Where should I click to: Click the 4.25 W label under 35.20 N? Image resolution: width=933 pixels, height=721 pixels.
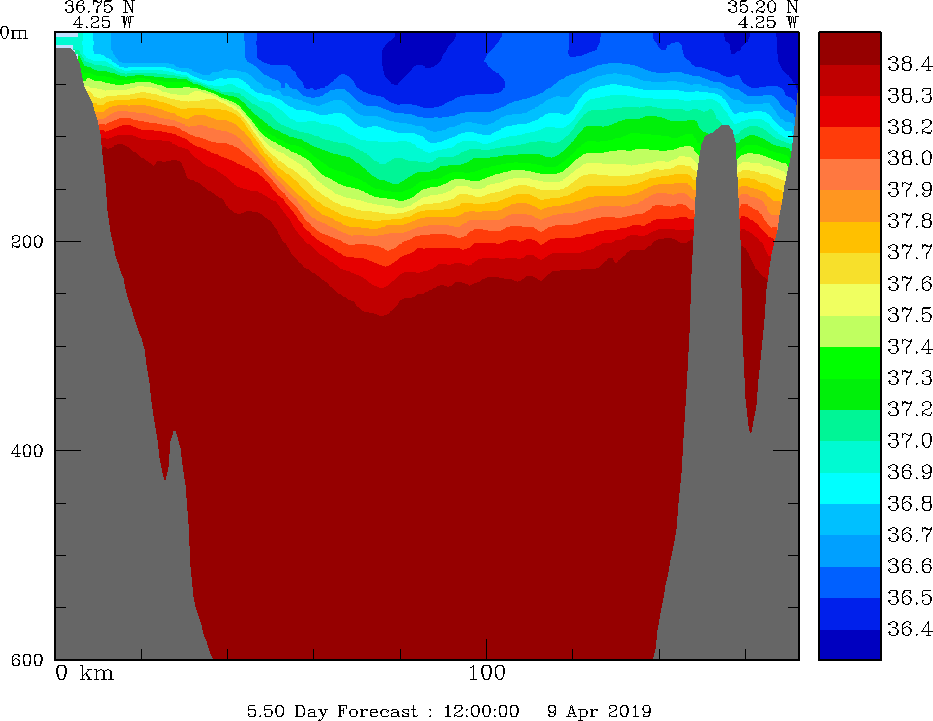coord(768,22)
